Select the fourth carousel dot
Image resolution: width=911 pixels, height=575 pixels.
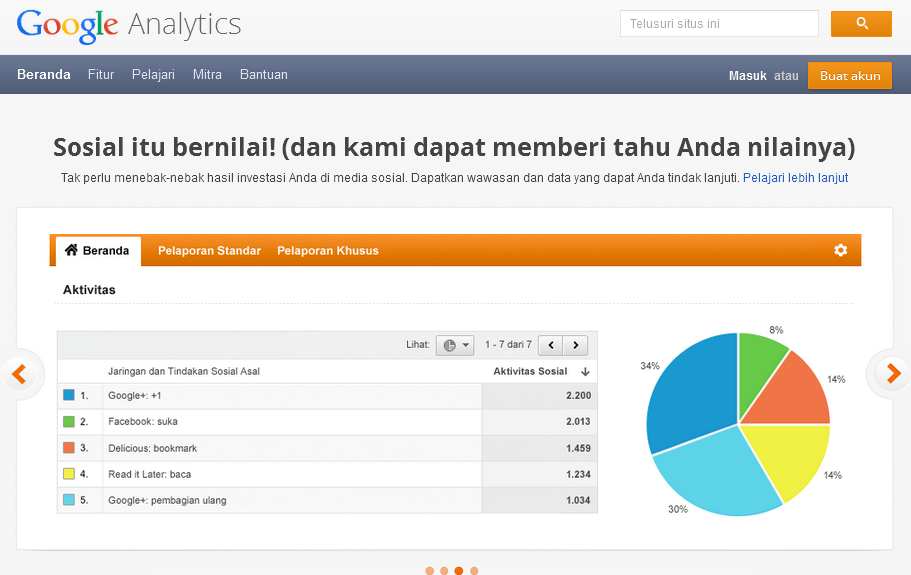pos(474,571)
